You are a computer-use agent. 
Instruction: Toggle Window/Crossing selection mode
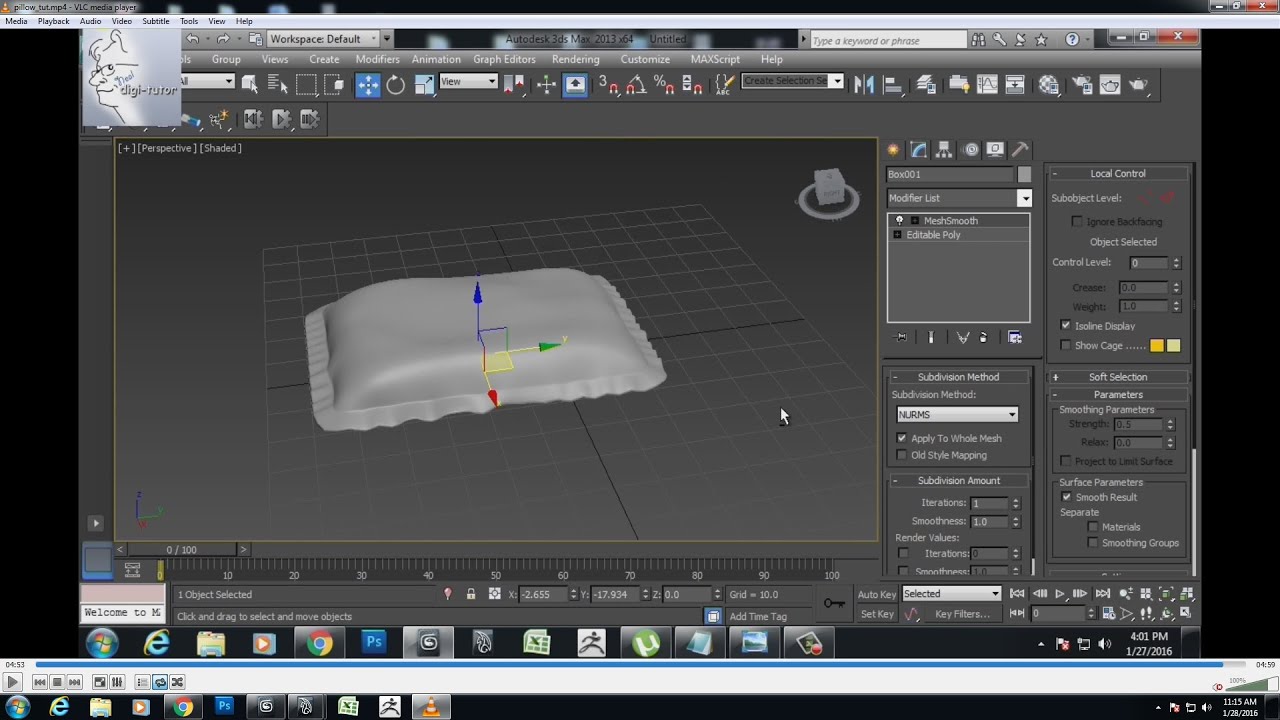pos(334,86)
